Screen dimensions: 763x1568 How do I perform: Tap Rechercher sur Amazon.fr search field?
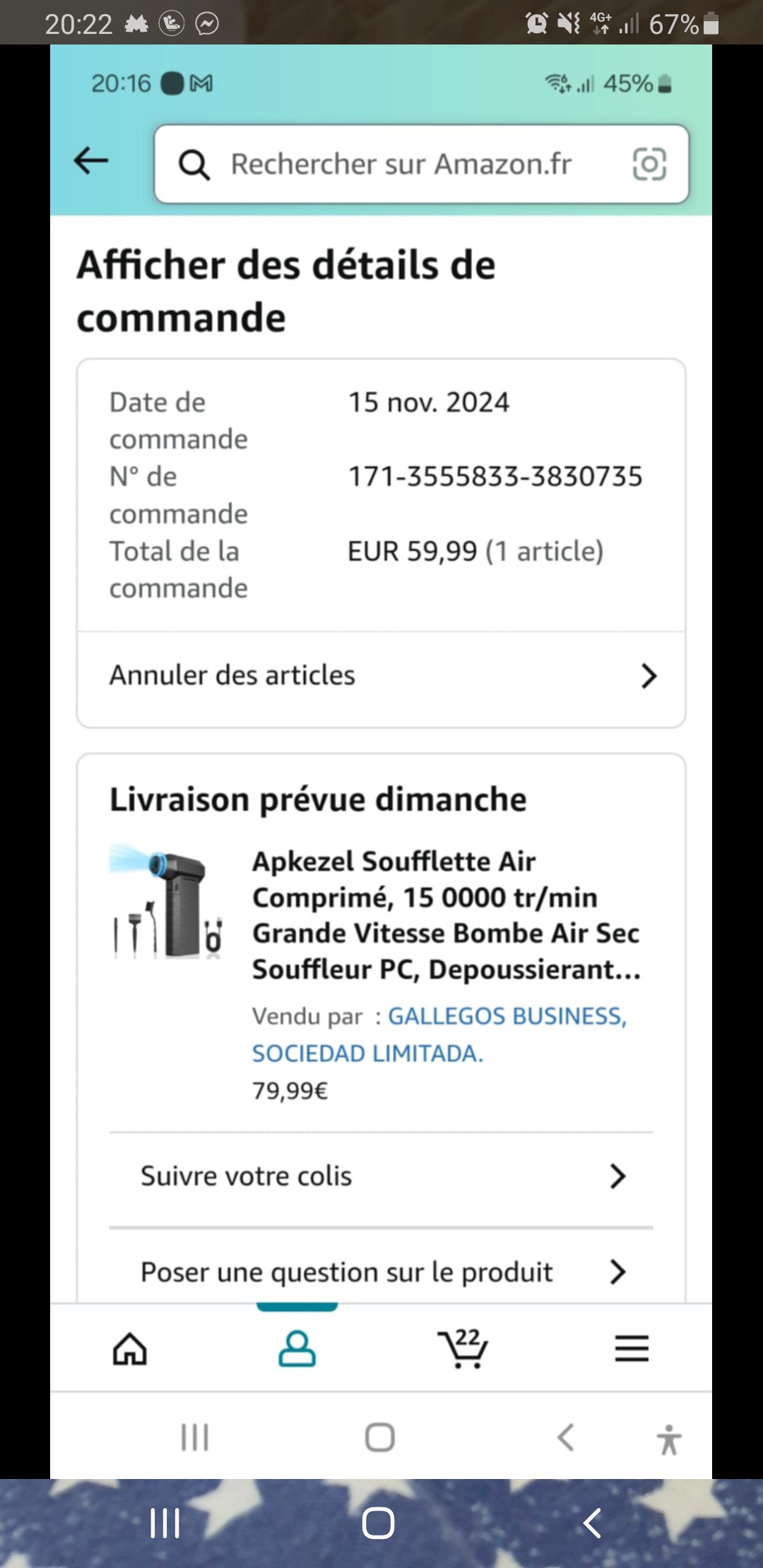401,165
